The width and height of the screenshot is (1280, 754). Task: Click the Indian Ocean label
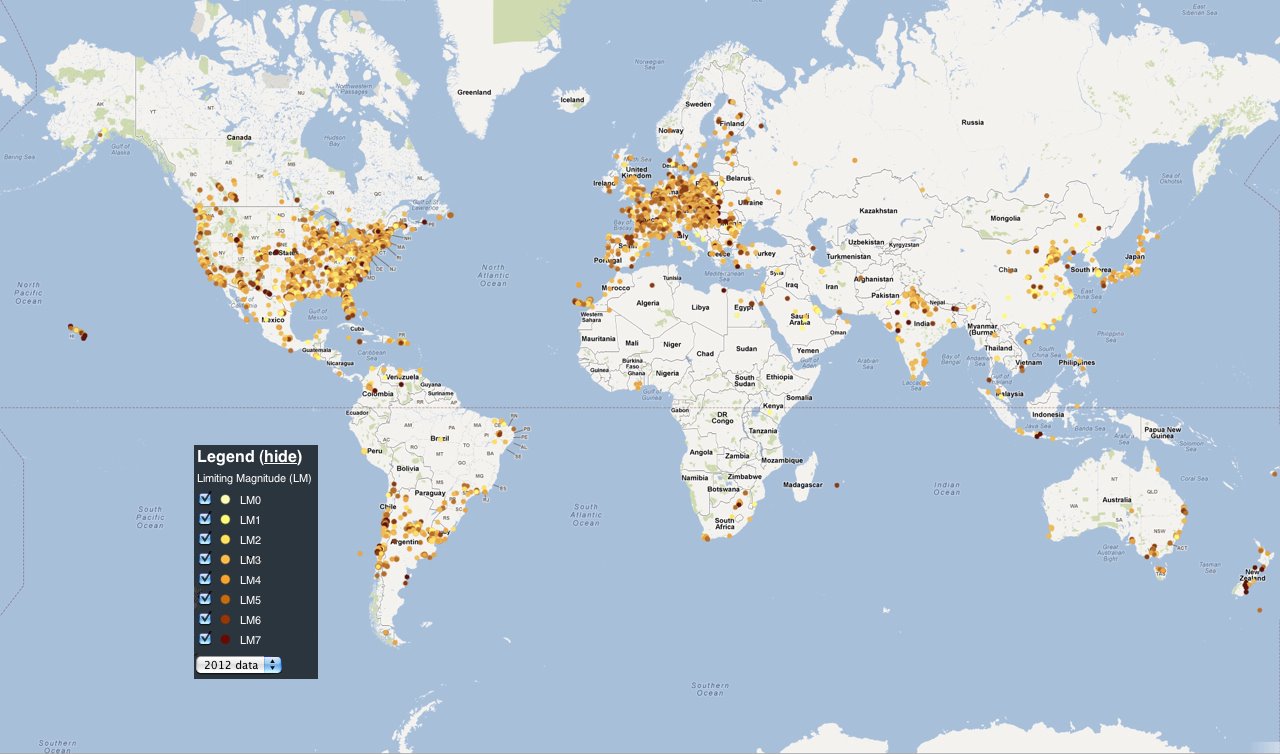[x=946, y=488]
